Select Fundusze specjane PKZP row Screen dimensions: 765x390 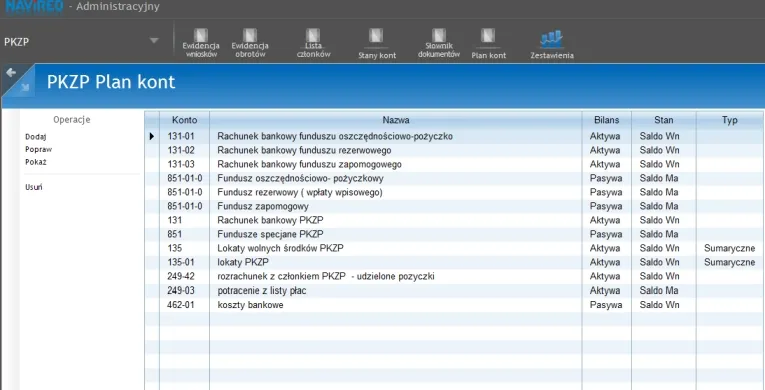[455, 234]
